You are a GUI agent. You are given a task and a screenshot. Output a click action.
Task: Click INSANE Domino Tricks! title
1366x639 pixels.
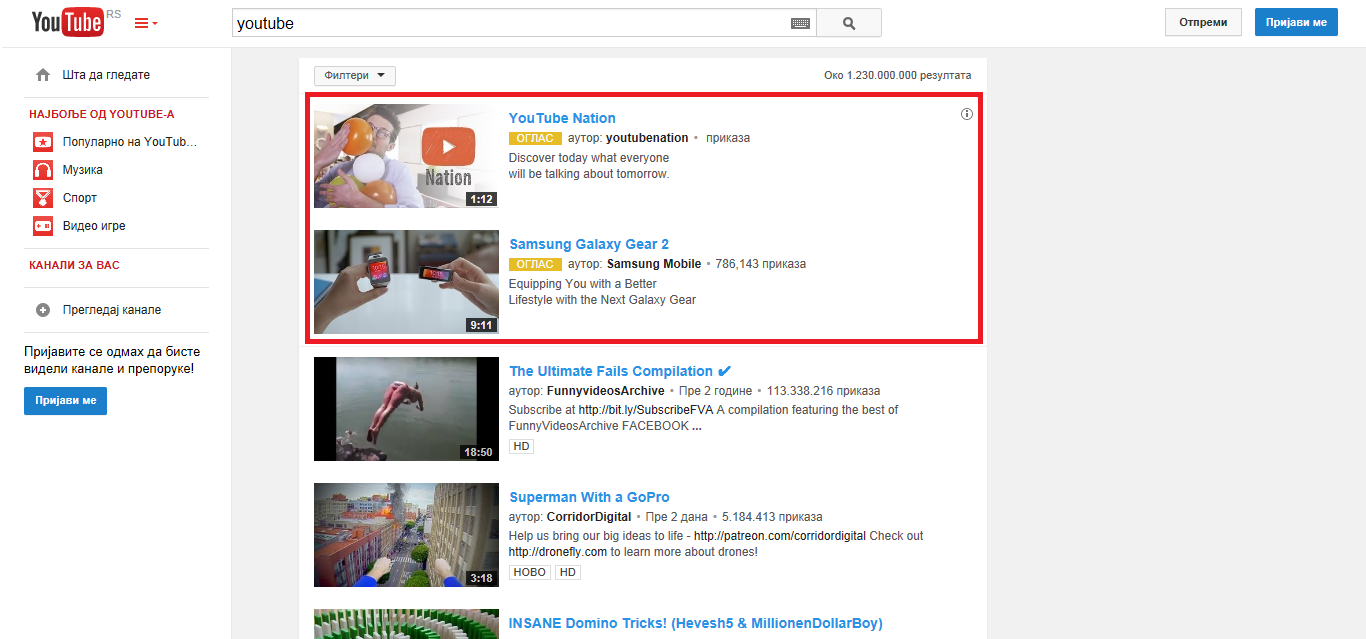(x=696, y=623)
